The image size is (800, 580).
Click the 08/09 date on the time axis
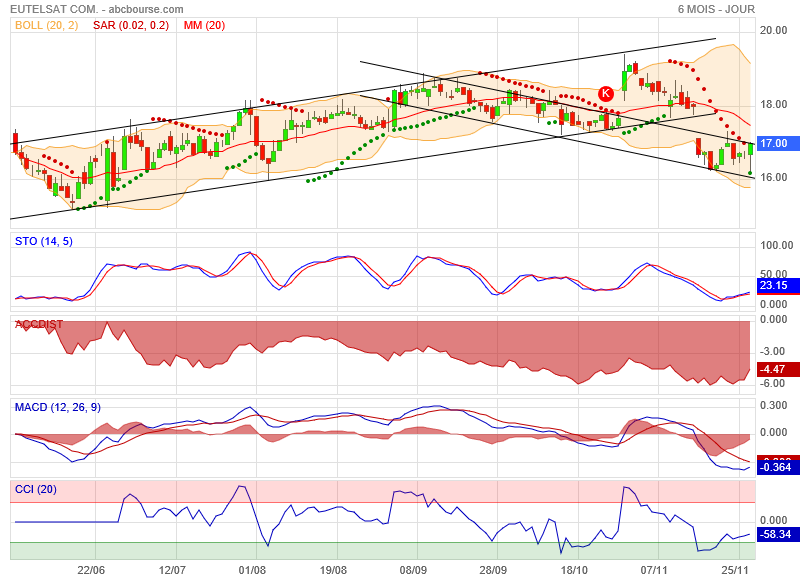(413, 570)
